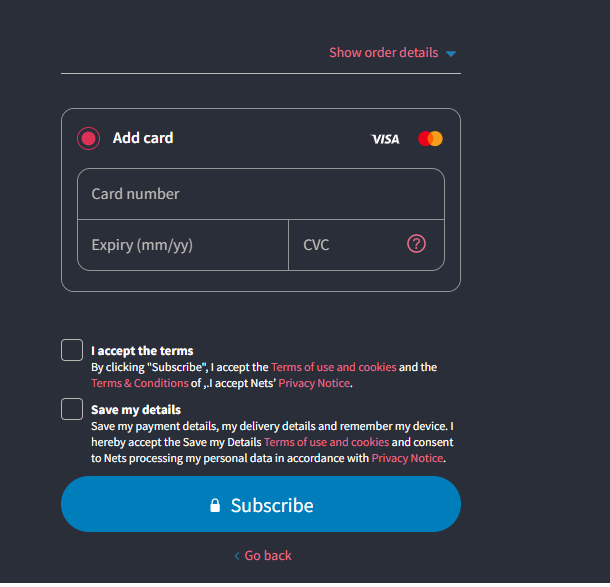Viewport: 610px width, 587px height.
Task: Open Terms of use link under accept terms
Action: pos(334,367)
